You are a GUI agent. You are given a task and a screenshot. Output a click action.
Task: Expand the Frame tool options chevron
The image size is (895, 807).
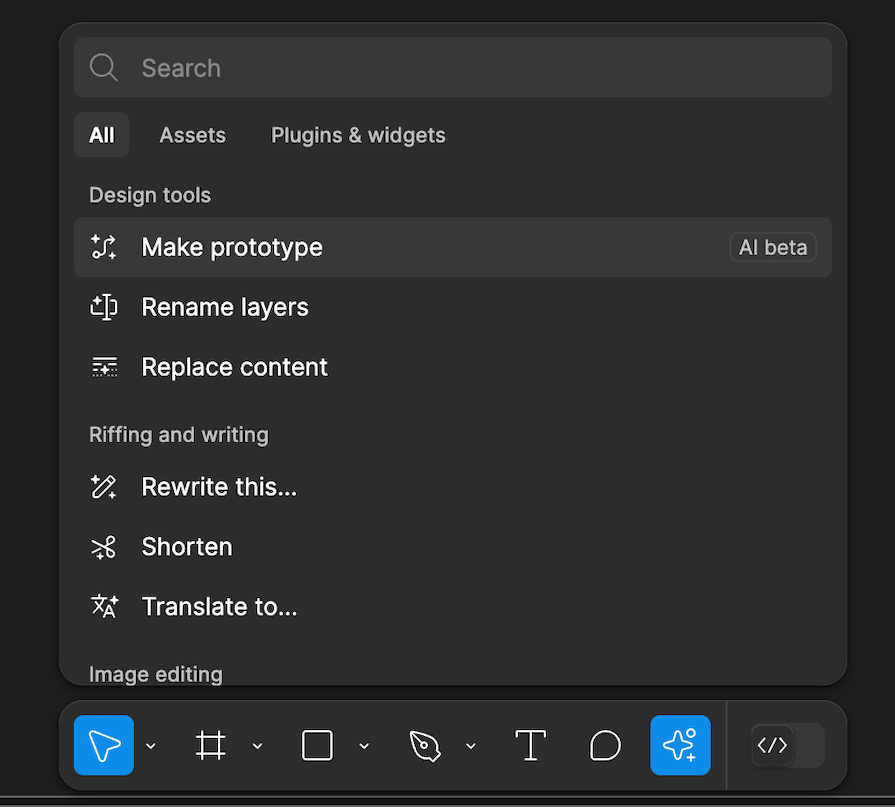(257, 746)
